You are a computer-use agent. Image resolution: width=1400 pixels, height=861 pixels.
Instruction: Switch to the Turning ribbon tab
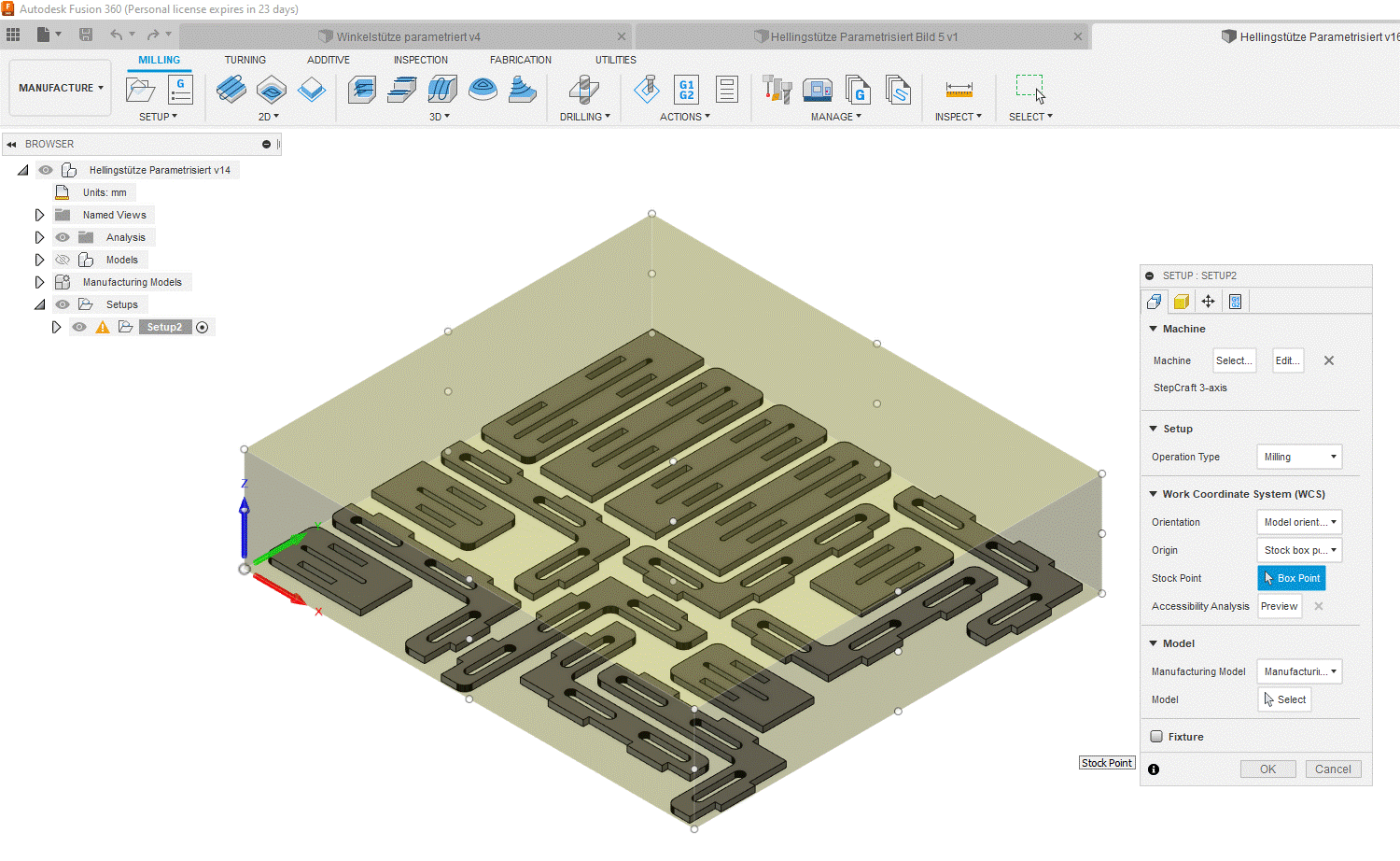coord(245,60)
